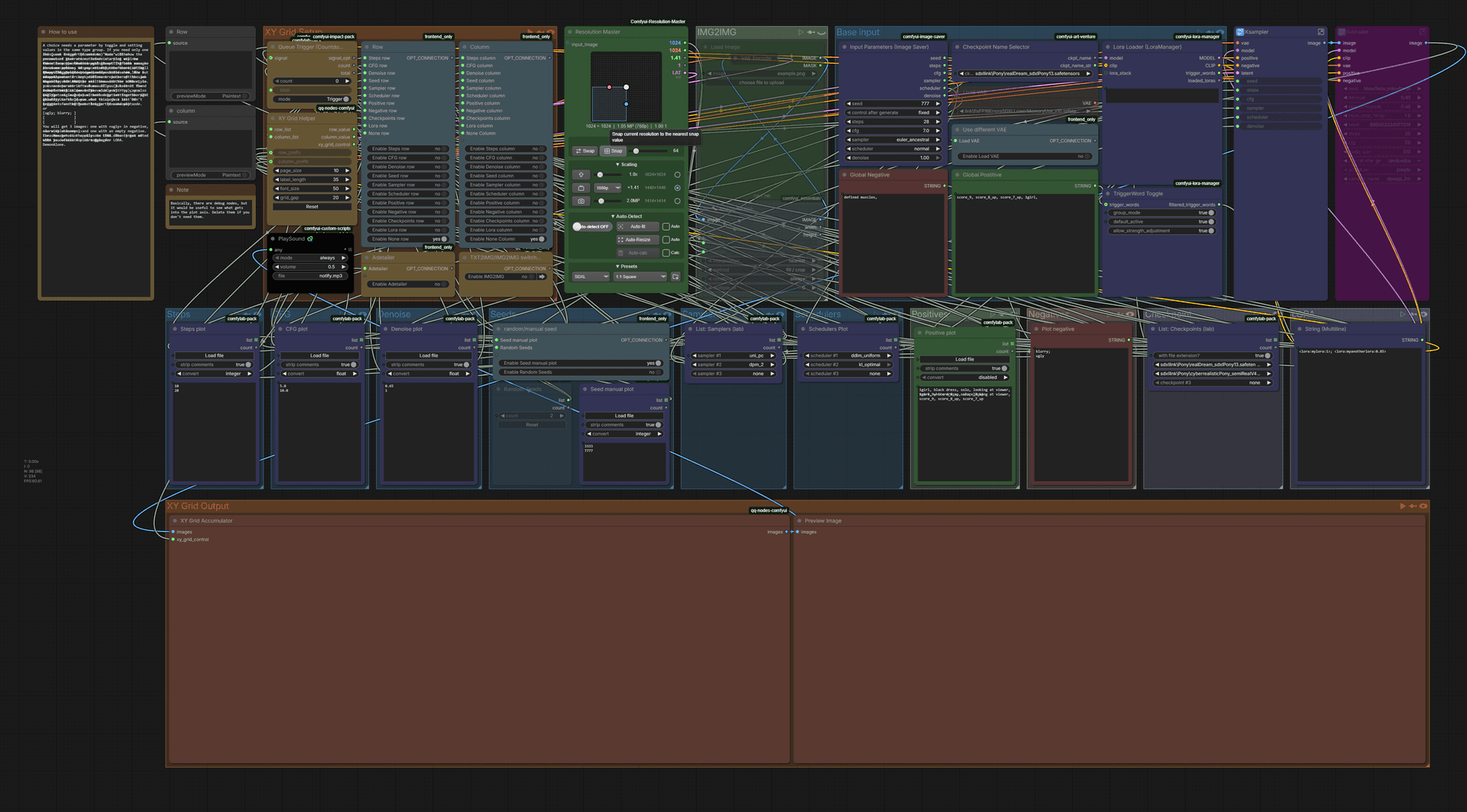Open the 1:1 Square preset dropdown
Image resolution: width=1467 pixels, height=812 pixels.
(640, 277)
